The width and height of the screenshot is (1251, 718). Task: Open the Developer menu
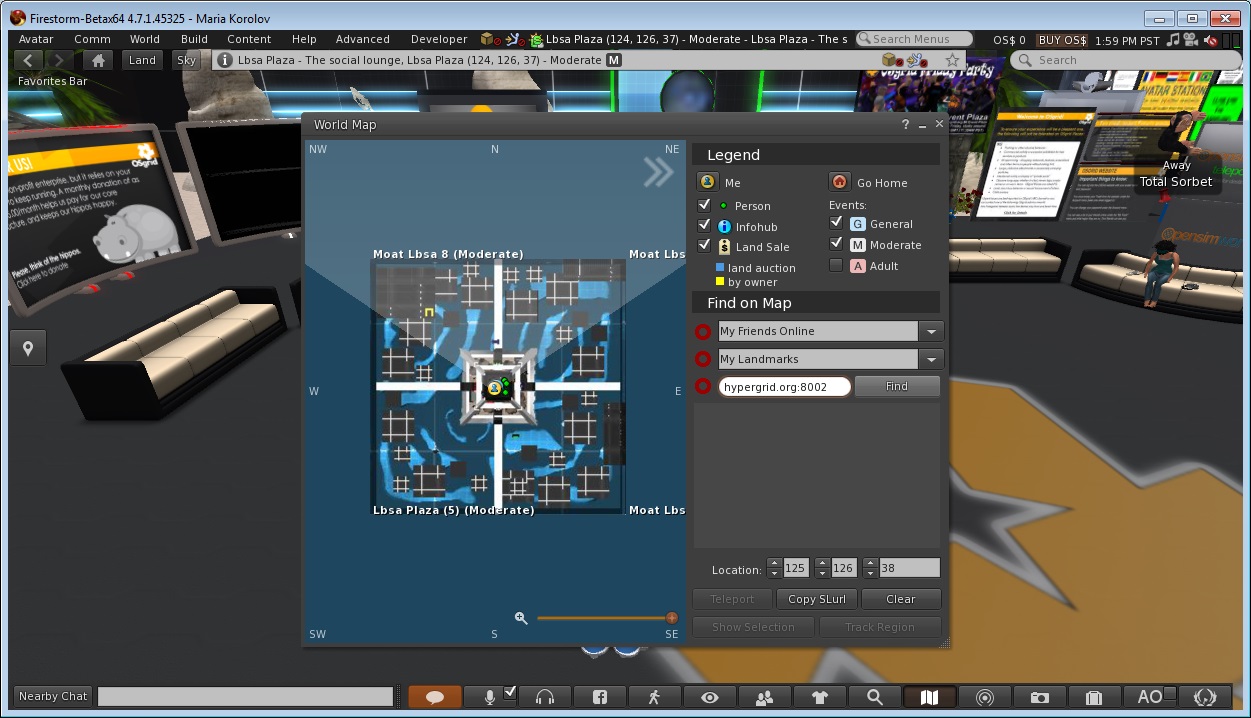[x=439, y=39]
